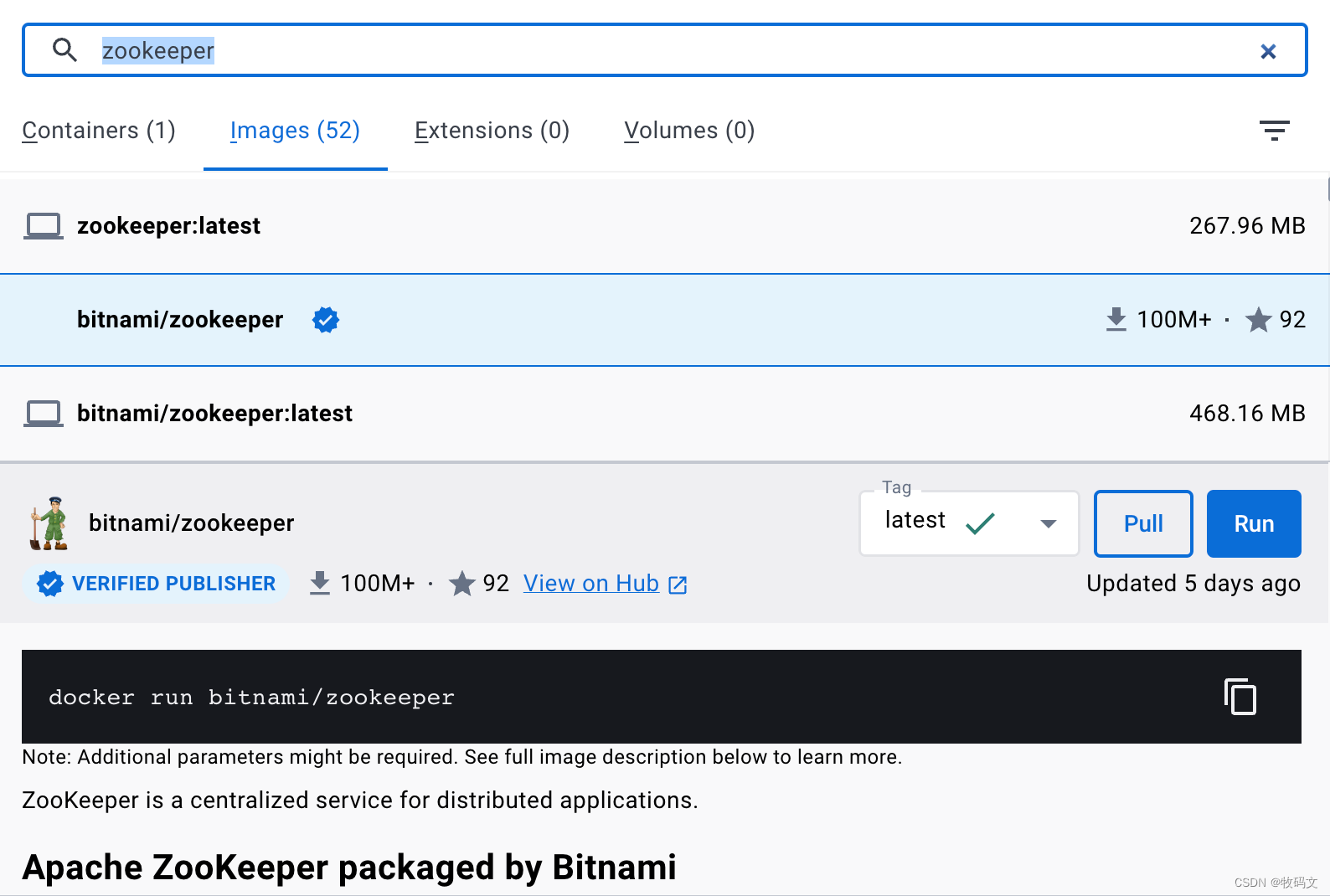This screenshot has height=896, width=1330.
Task: Click the docker run bitnami/zookeeper command text
Action: pyautogui.click(x=251, y=698)
